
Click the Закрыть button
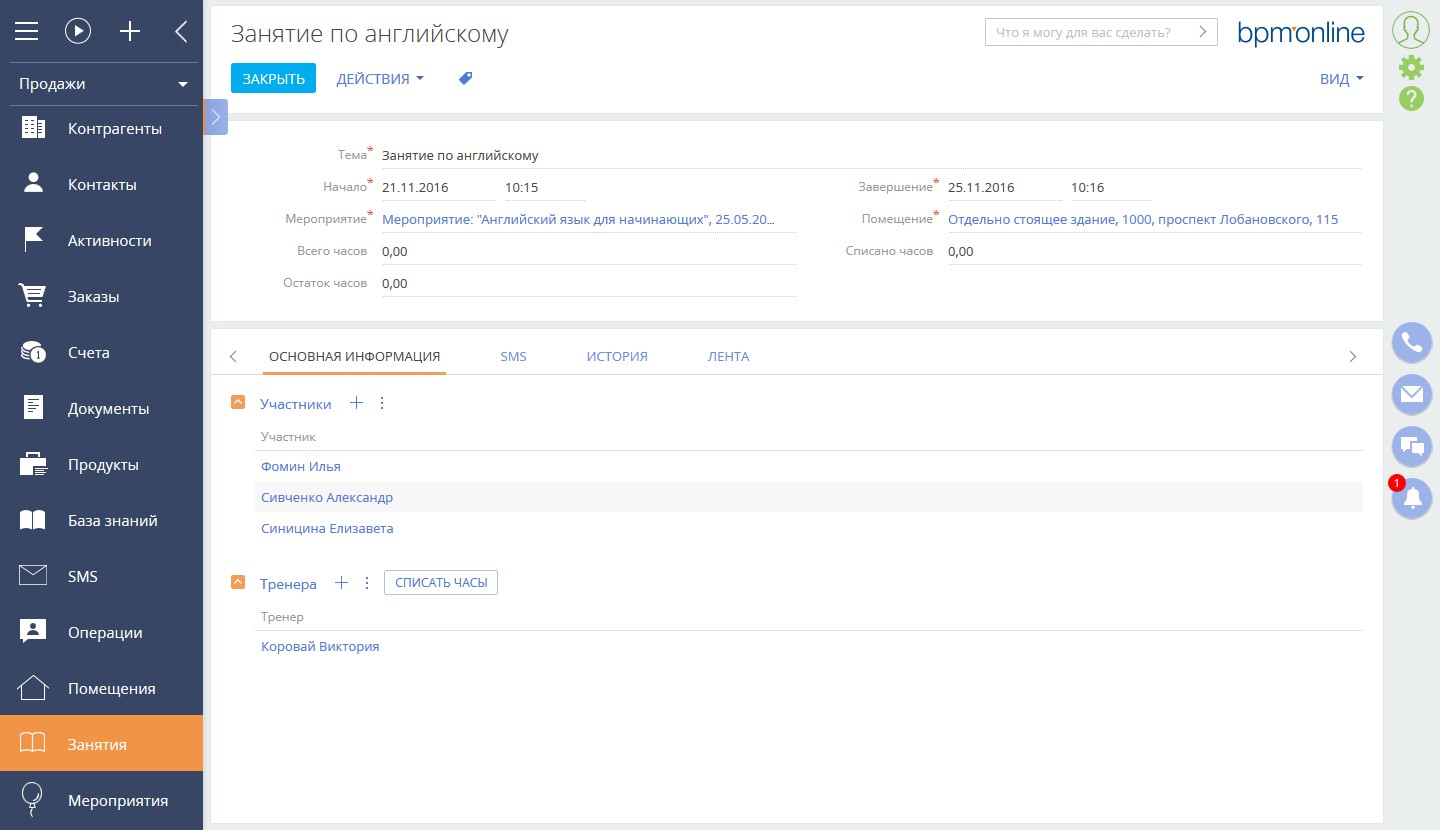point(273,77)
